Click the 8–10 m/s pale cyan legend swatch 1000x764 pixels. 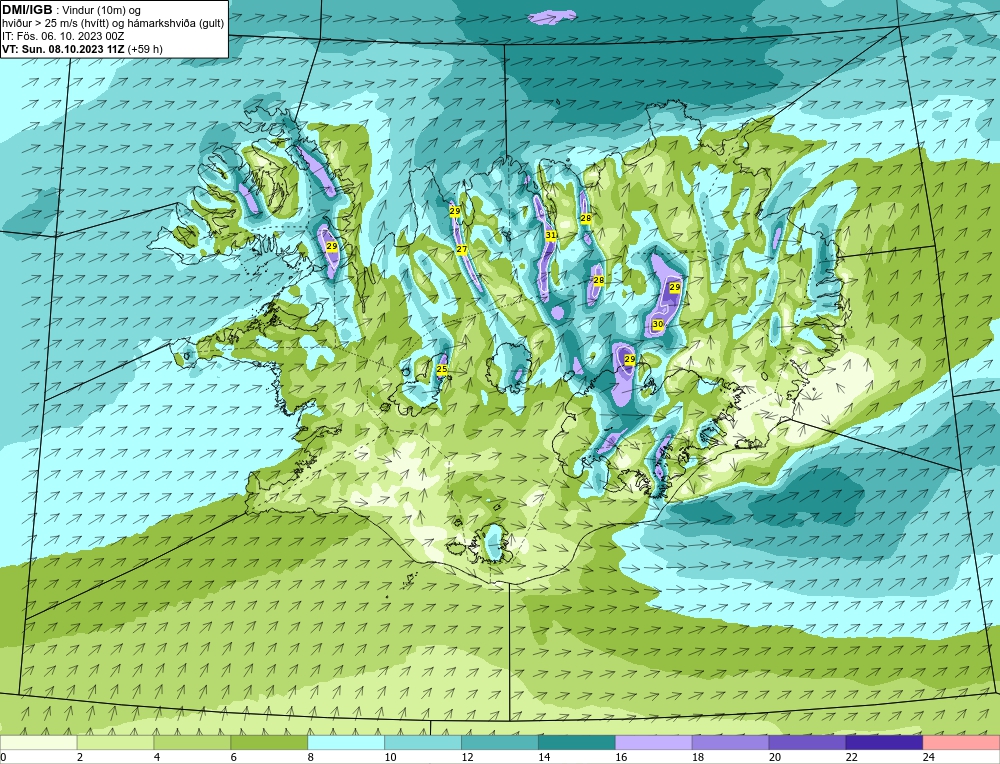346,743
